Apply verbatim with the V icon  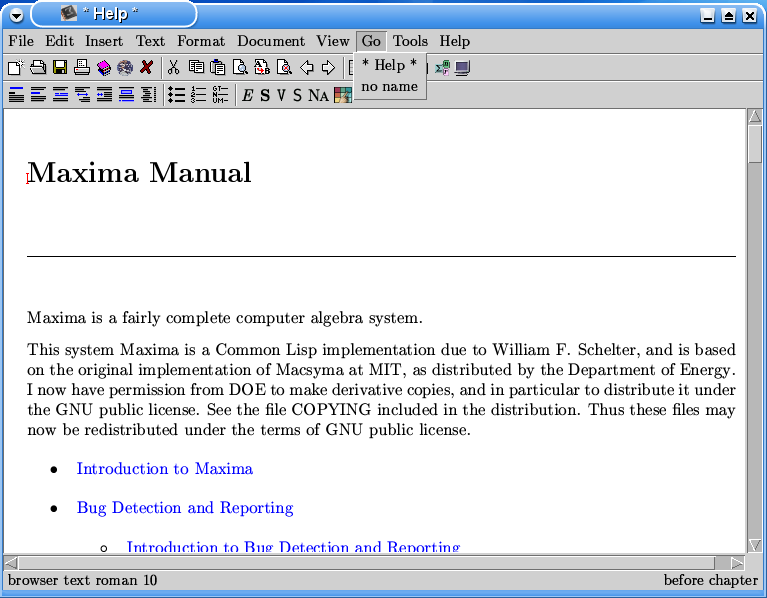pos(281,95)
